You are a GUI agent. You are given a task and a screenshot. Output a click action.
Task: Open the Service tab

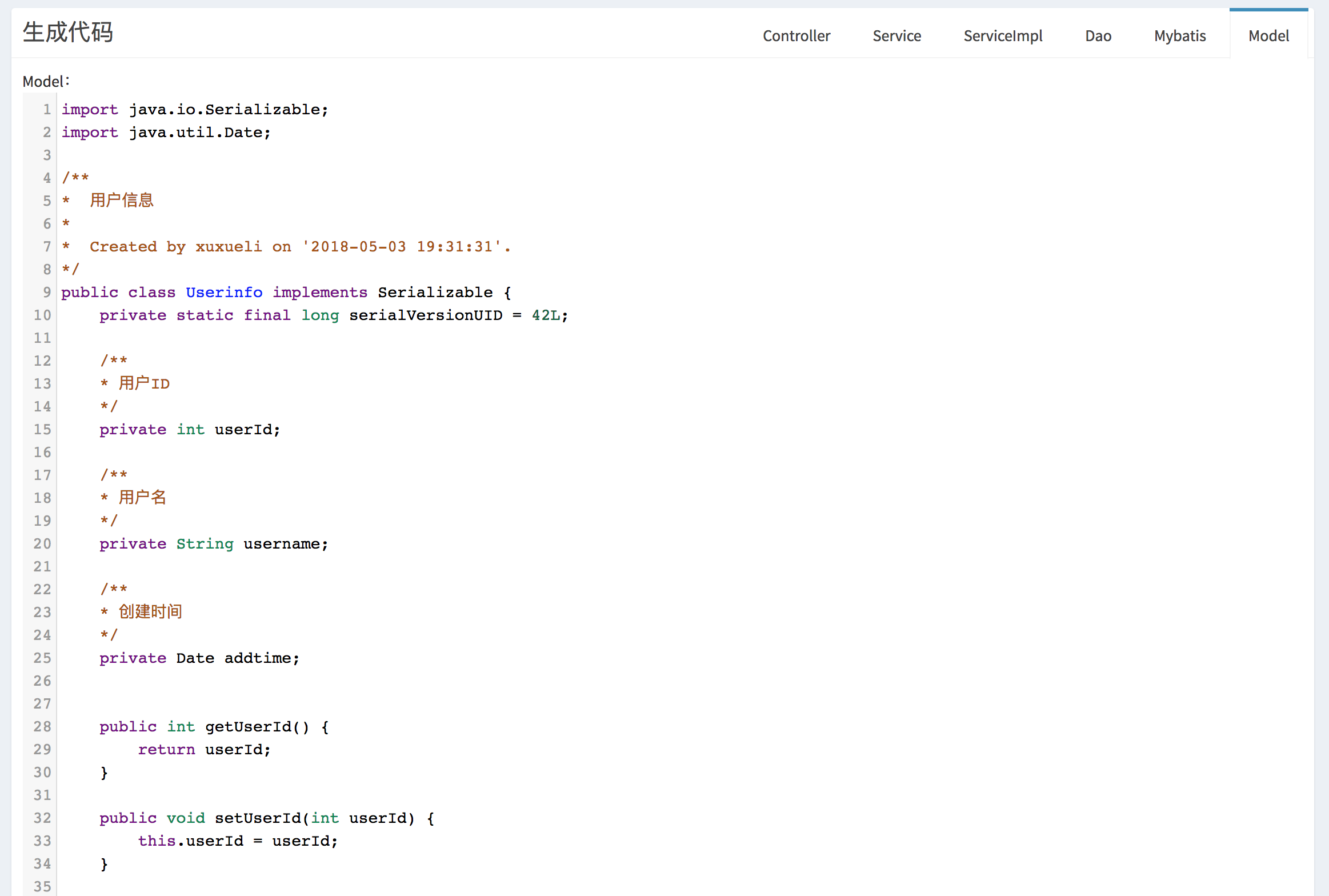point(896,36)
